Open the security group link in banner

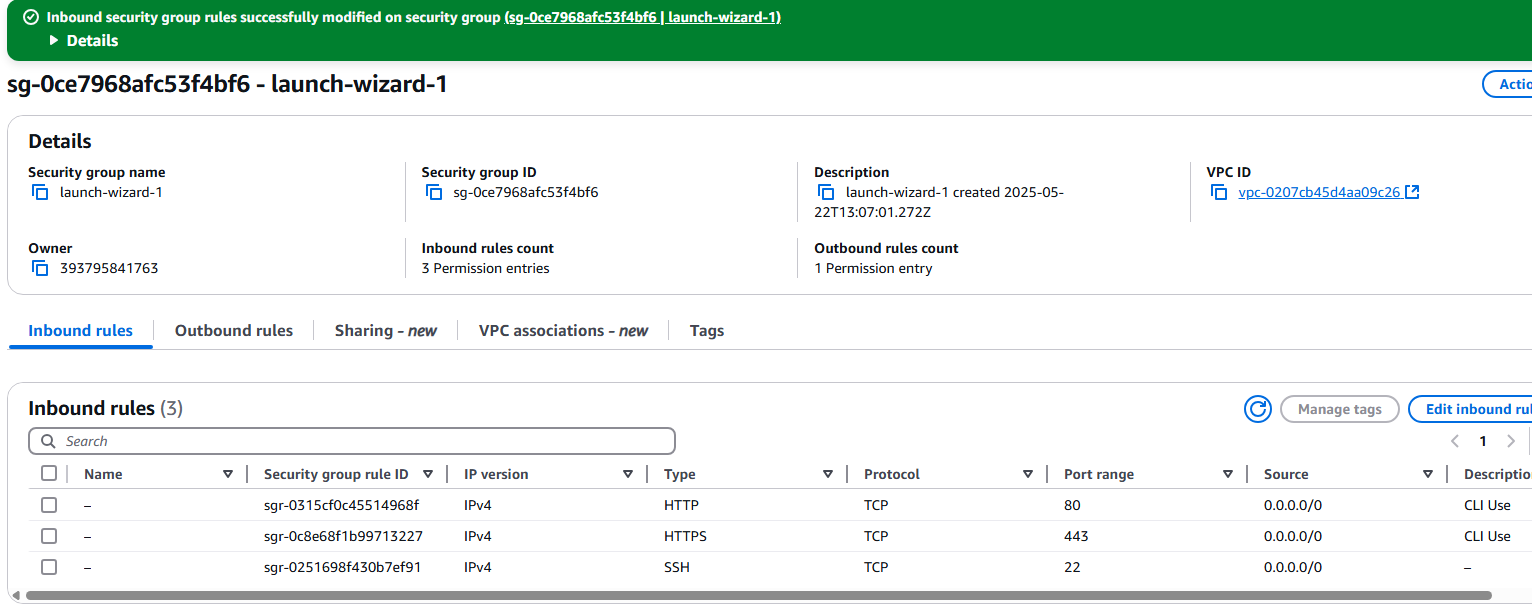point(644,17)
